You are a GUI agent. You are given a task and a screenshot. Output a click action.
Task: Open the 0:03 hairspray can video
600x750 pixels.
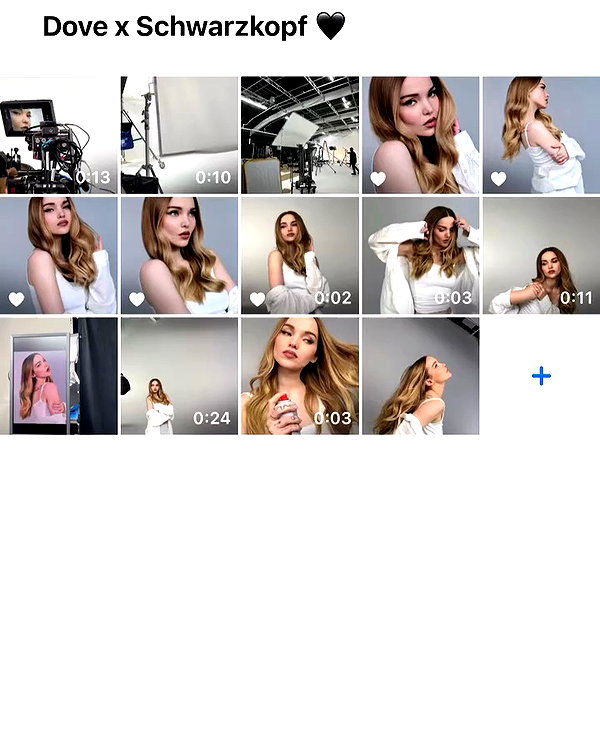(300, 376)
